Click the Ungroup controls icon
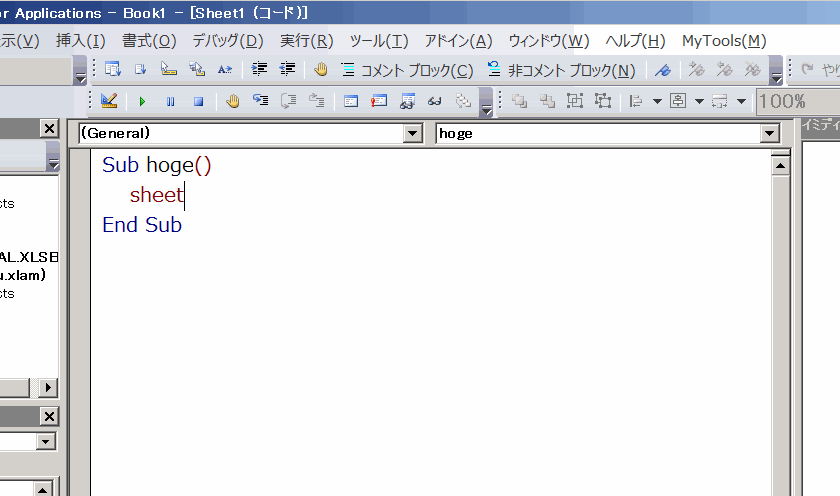Viewport: 840px width, 496px height. pyautogui.click(x=603, y=101)
